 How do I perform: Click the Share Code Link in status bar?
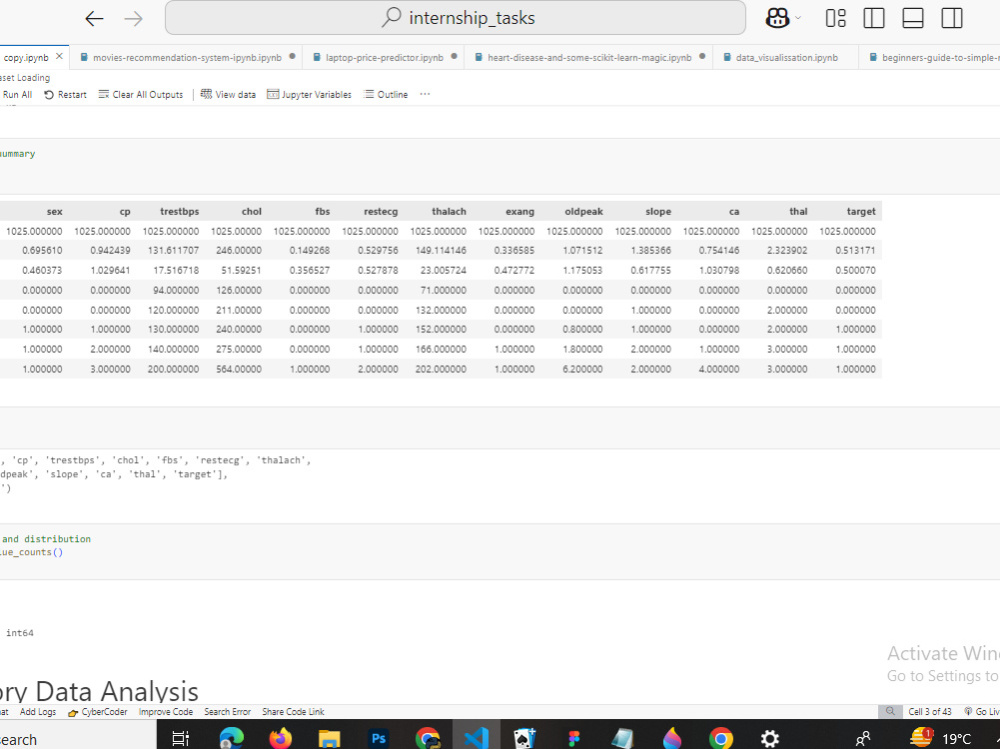coord(292,711)
